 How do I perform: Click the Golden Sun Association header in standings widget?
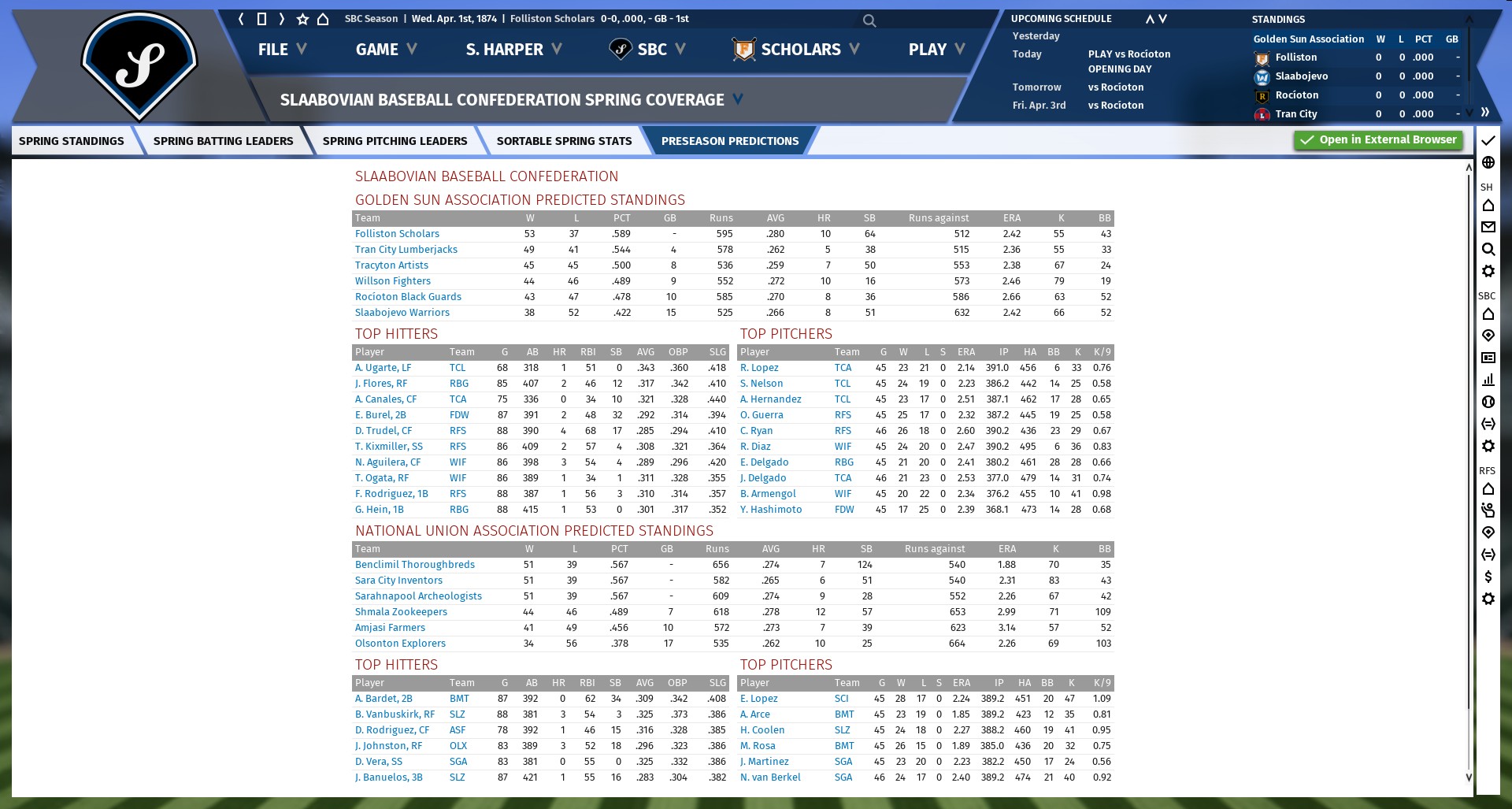1308,39
